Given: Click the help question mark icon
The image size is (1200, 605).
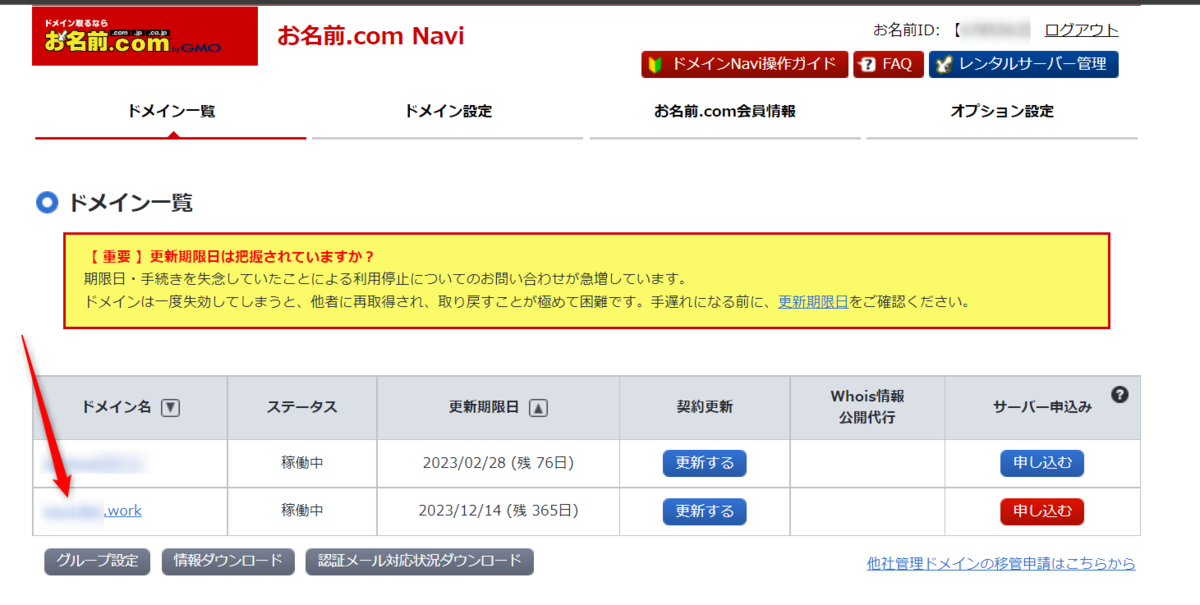Looking at the screenshot, I should [x=1120, y=395].
